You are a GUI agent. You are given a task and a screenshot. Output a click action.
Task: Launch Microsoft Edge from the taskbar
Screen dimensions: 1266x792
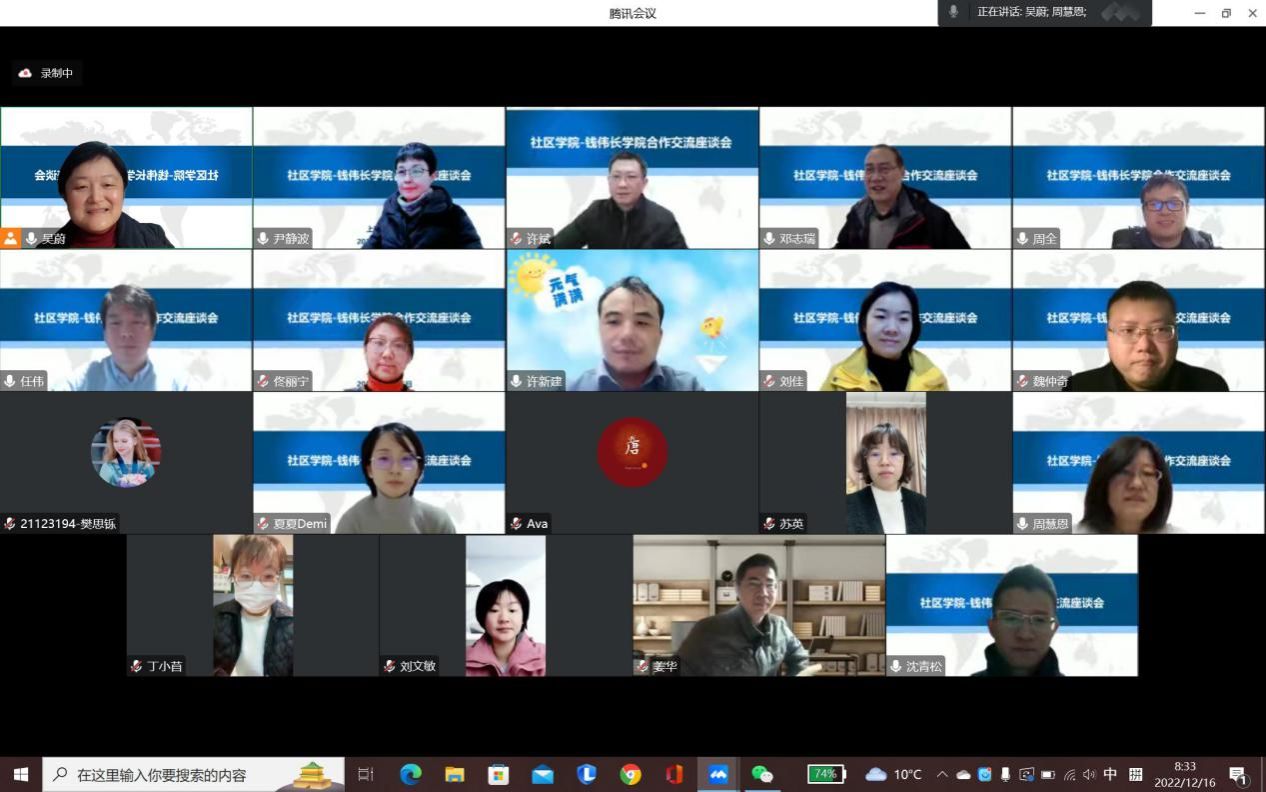click(x=410, y=774)
